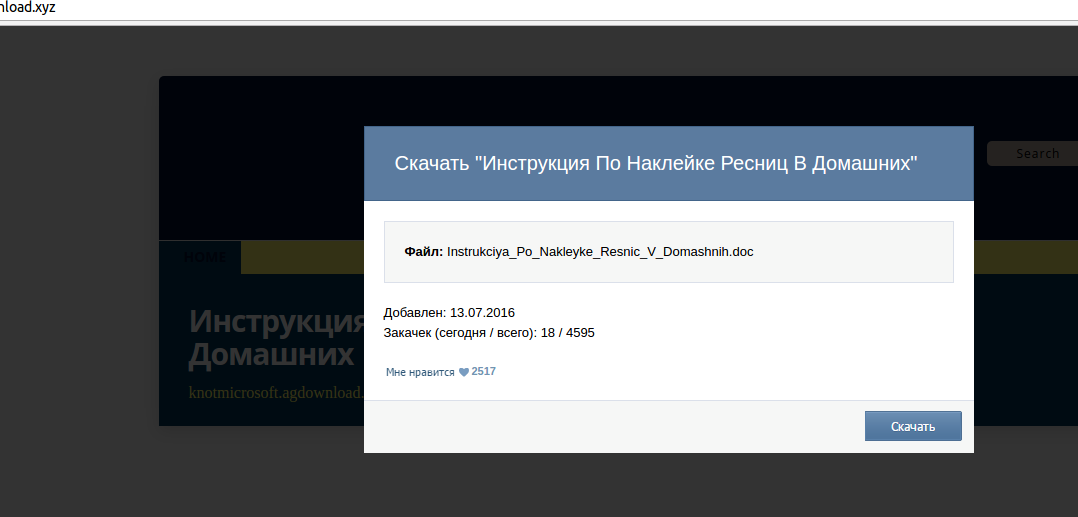
Task: Click the Закачек download count 18 / 4595
Action: pos(568,333)
